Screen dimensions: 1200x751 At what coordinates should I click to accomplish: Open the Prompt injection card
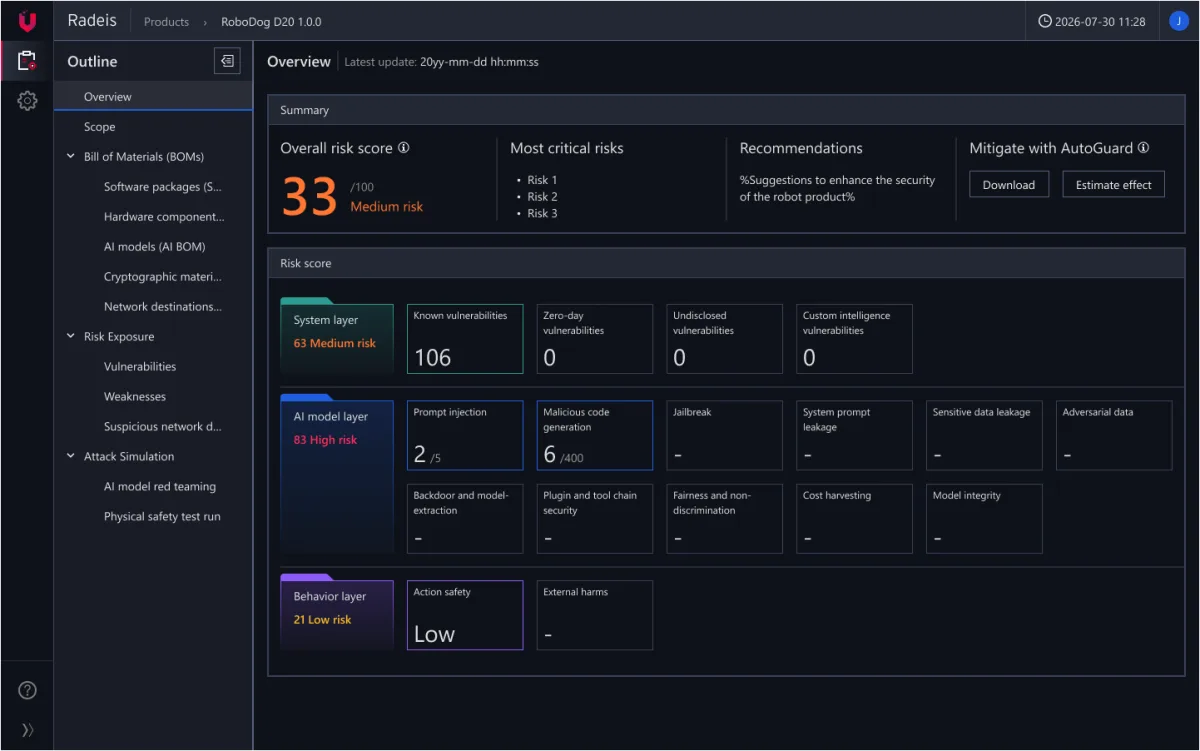click(465, 435)
